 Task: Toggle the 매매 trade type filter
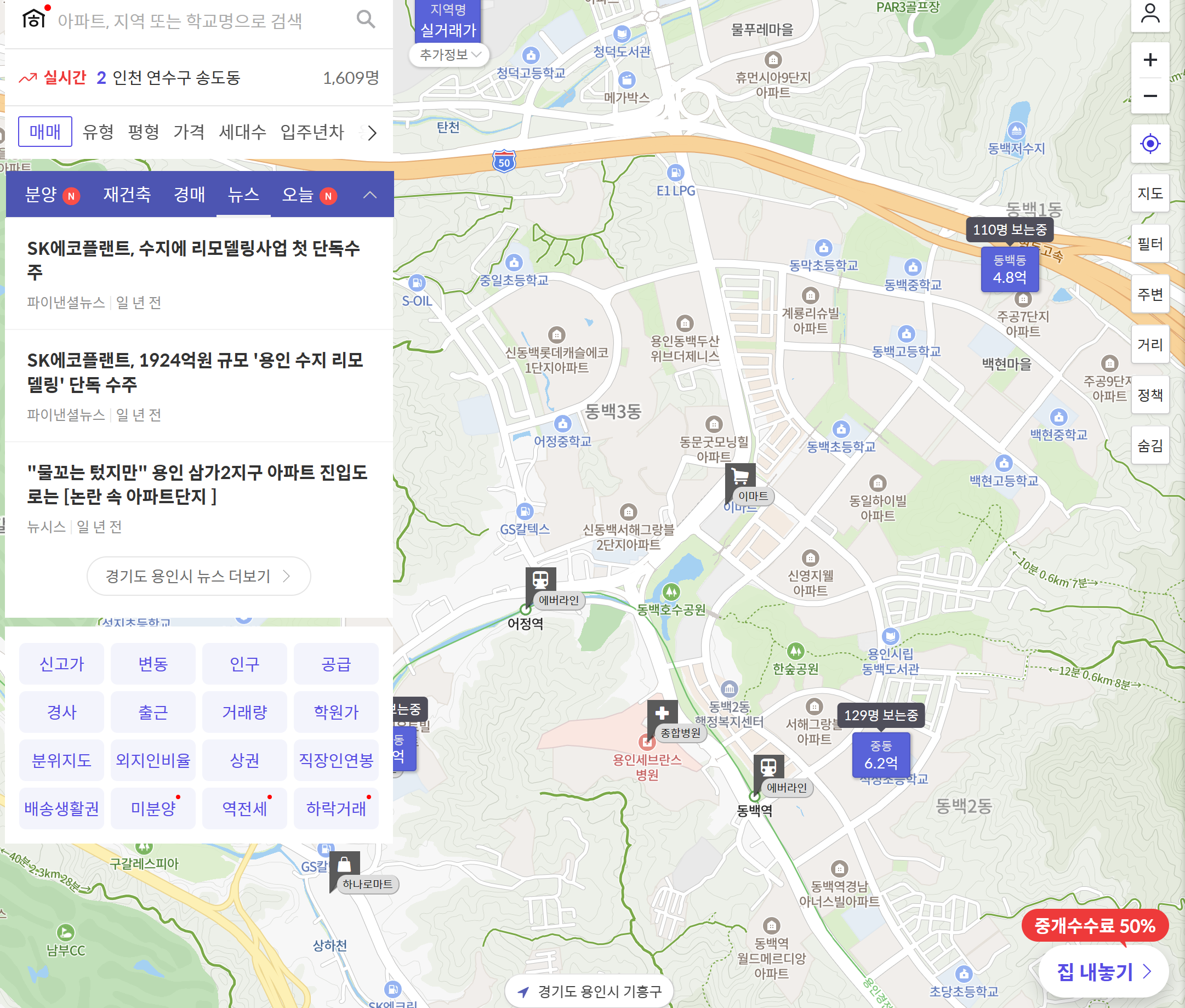coord(45,132)
